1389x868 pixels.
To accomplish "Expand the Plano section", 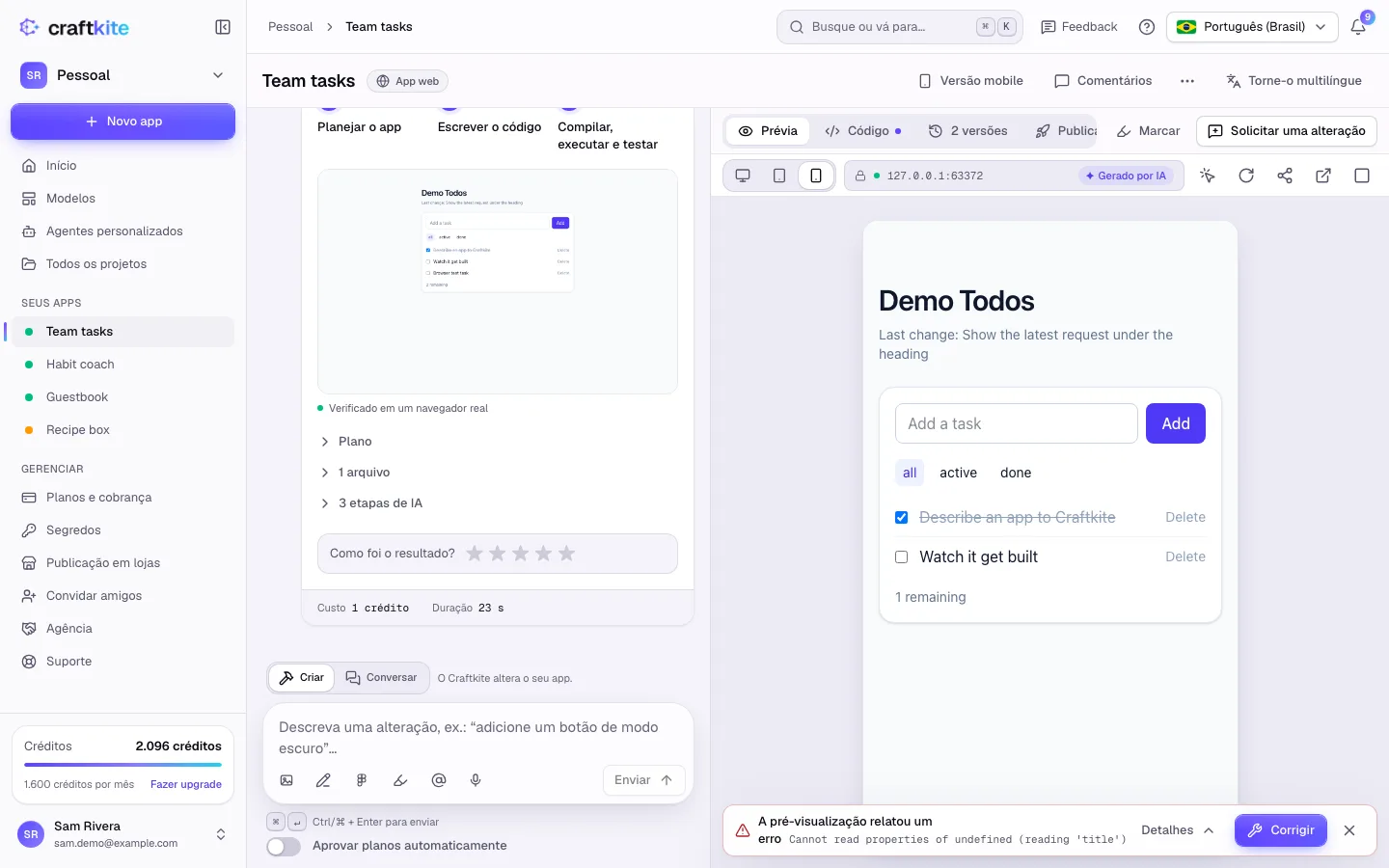I will pyautogui.click(x=345, y=442).
